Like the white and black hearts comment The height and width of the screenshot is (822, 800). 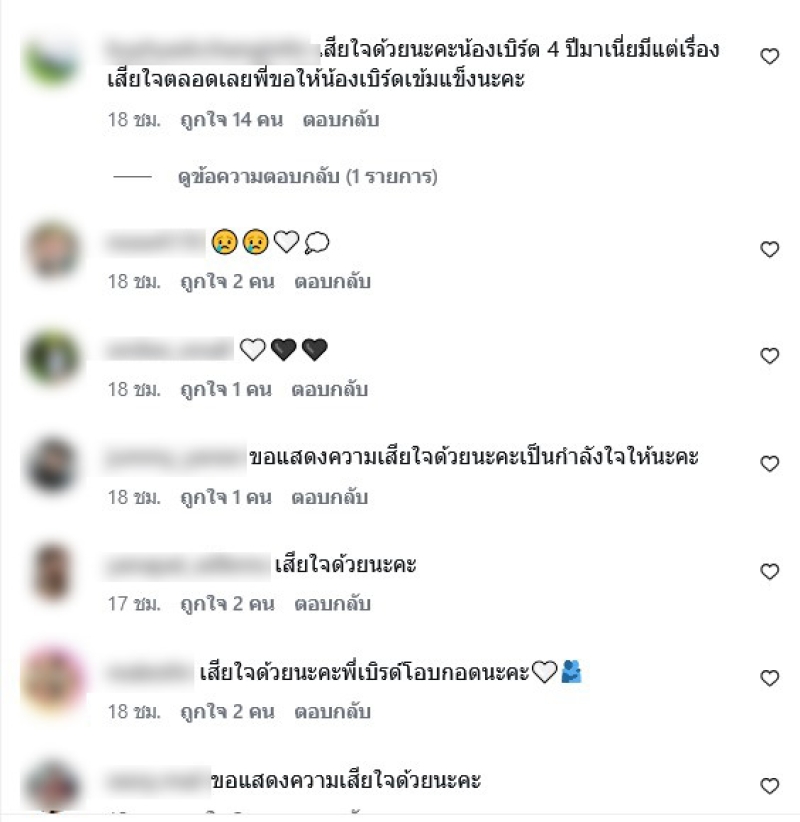(769, 356)
